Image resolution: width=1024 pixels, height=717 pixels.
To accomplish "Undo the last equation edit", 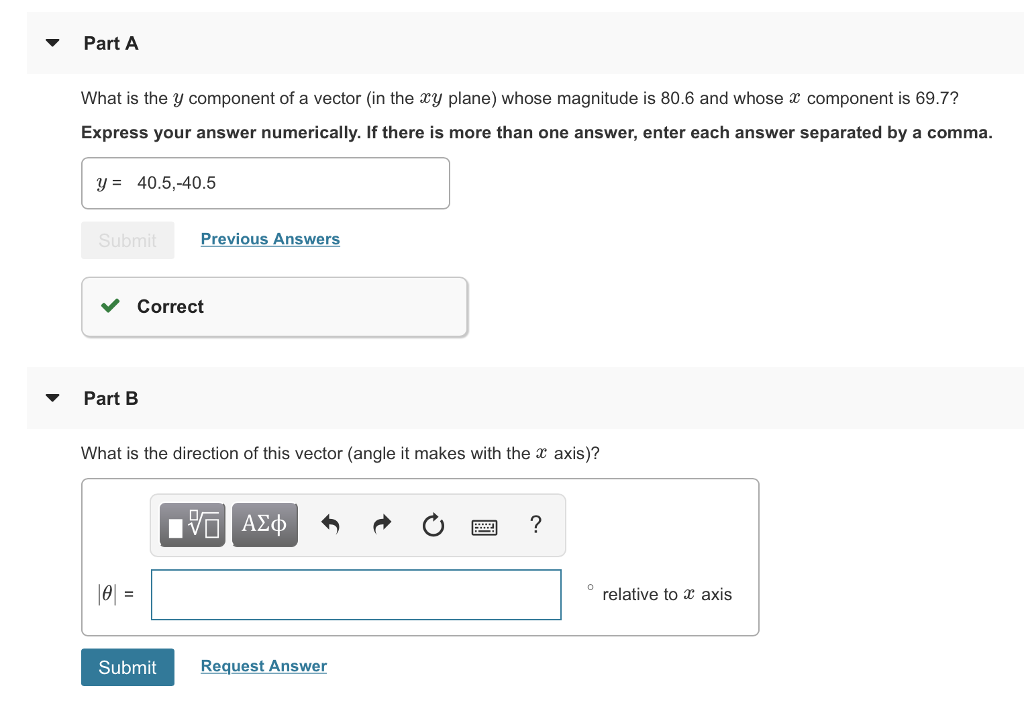I will point(329,524).
